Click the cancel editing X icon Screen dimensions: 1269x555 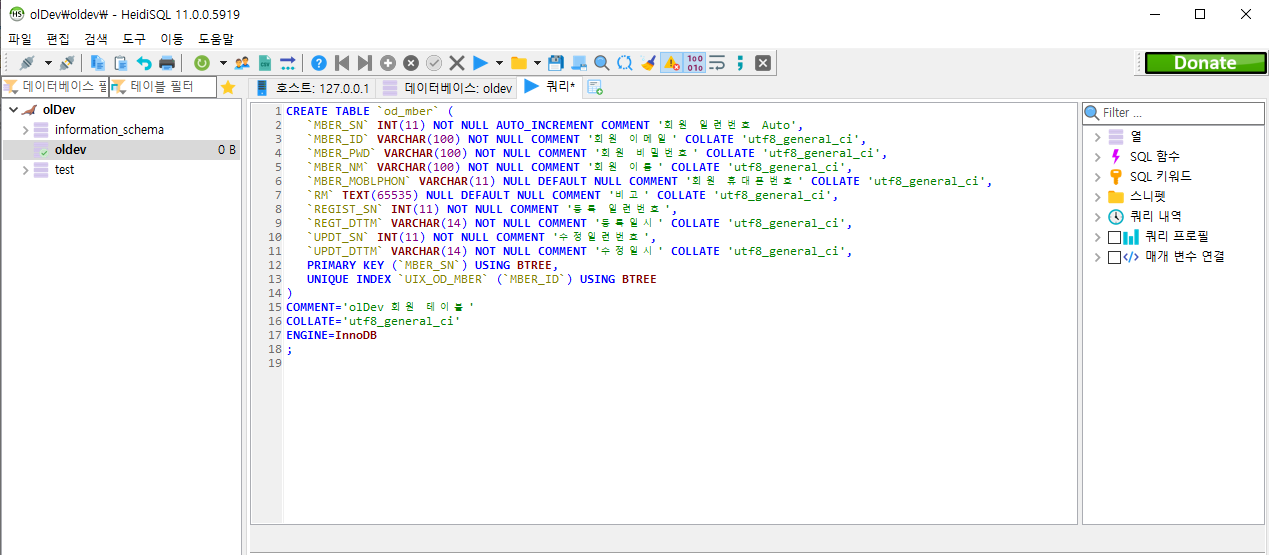457,63
